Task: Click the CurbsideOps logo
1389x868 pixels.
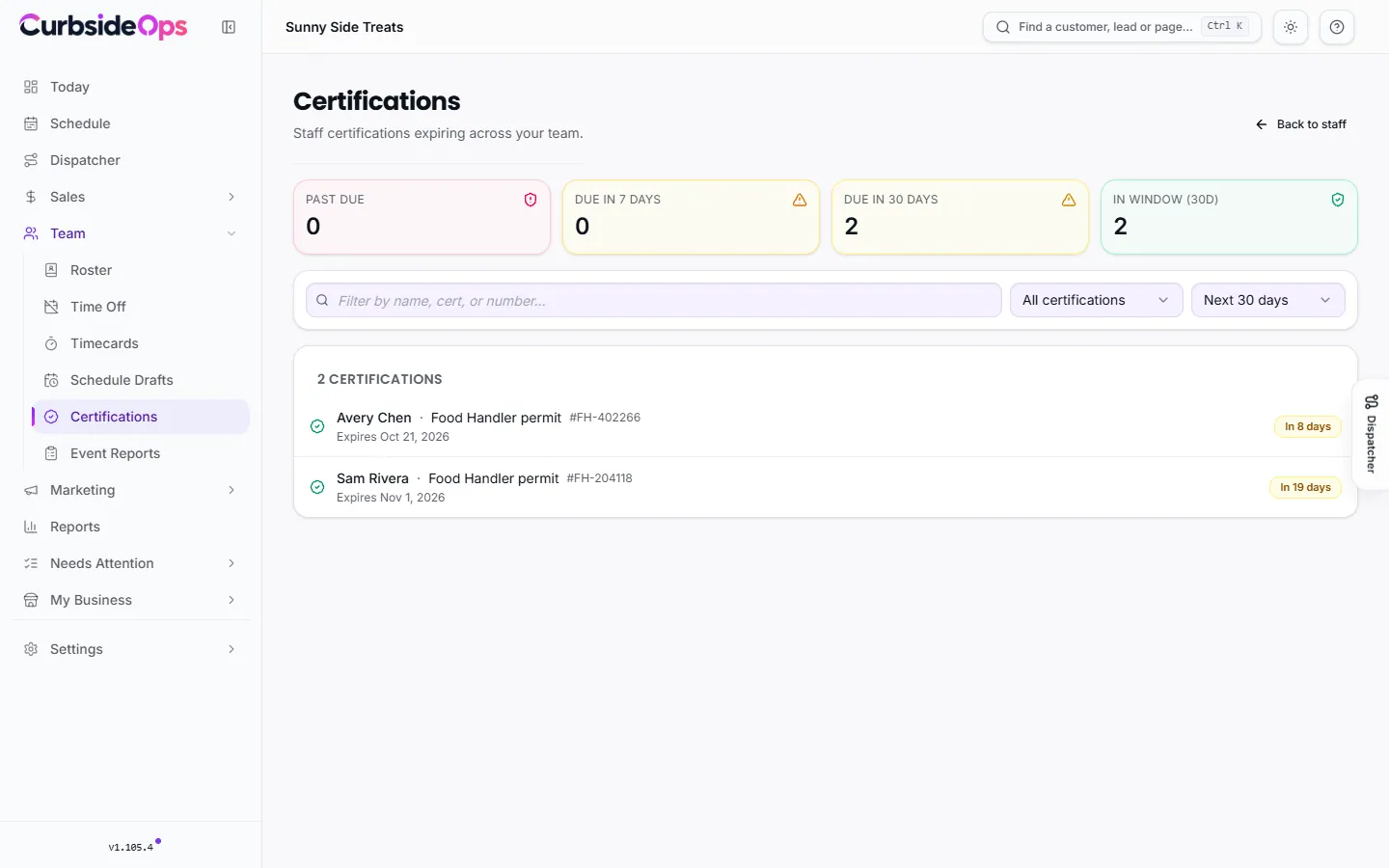Action: tap(103, 26)
